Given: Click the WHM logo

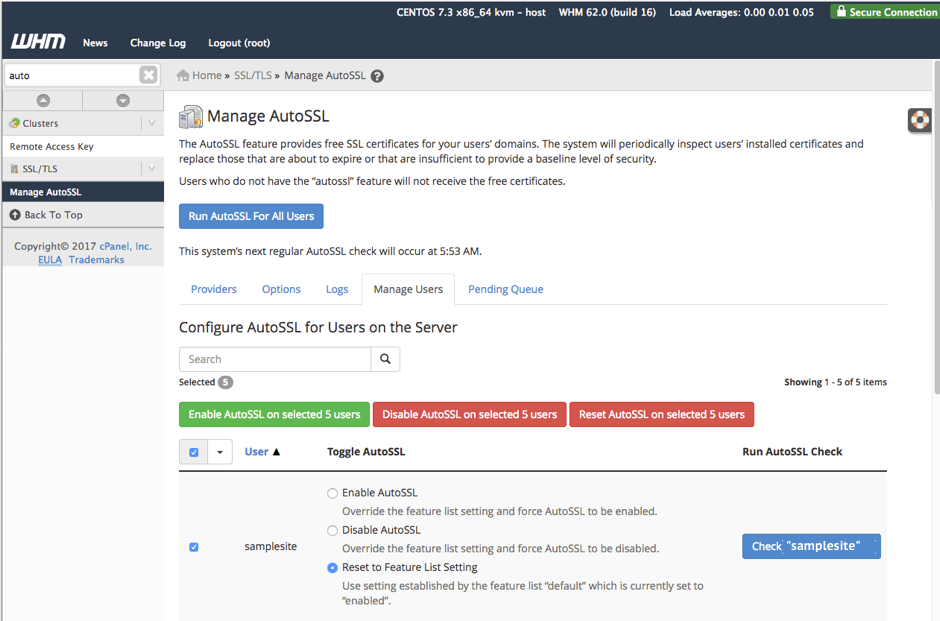Looking at the screenshot, I should coord(38,42).
